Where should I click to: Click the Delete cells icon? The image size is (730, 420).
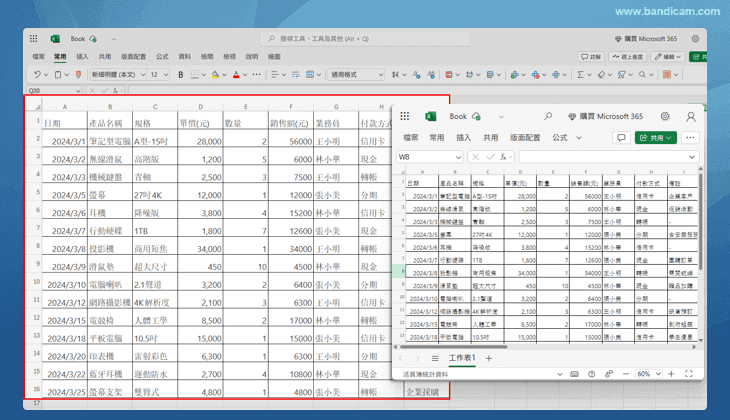pos(535,75)
